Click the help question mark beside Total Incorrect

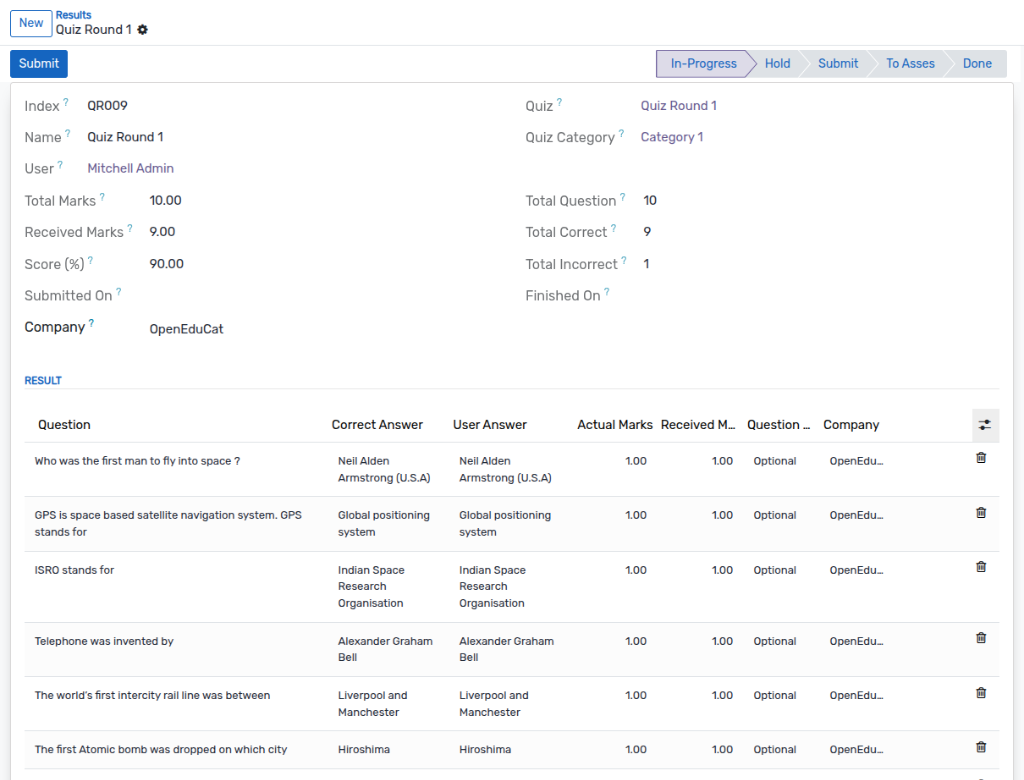[624, 260]
